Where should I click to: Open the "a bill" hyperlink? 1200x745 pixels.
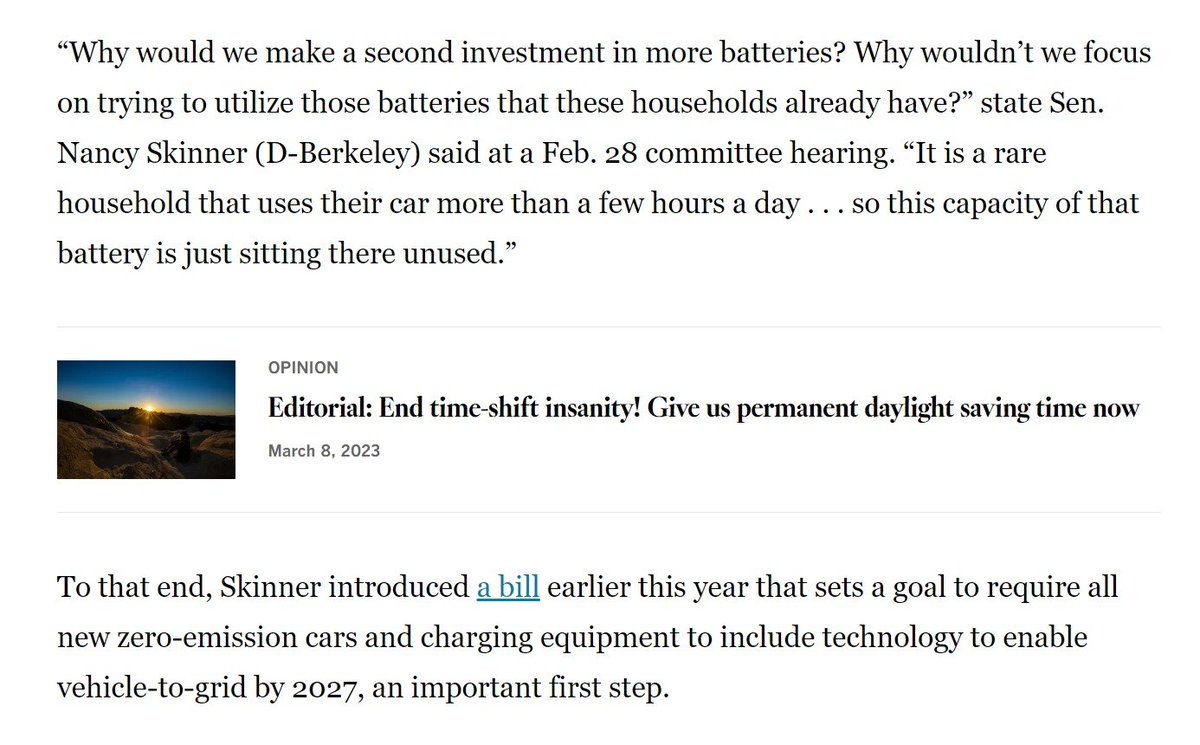pos(508,587)
